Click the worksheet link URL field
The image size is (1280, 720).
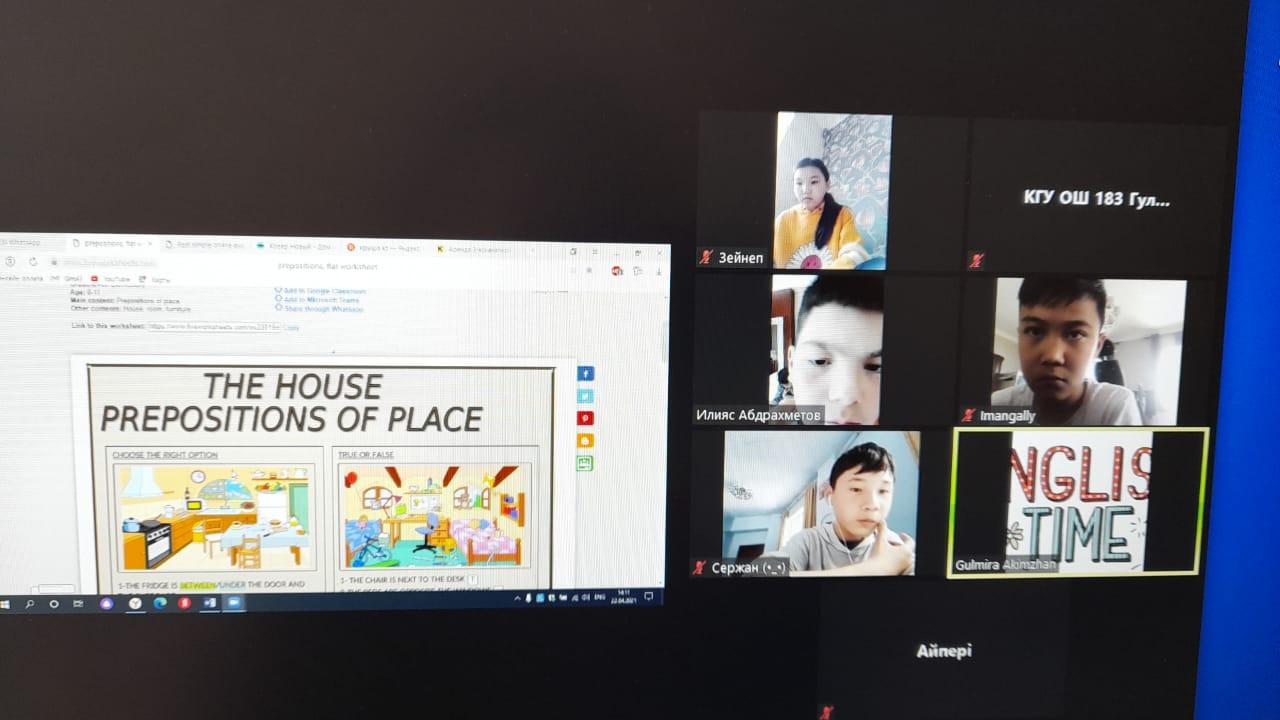[214, 326]
